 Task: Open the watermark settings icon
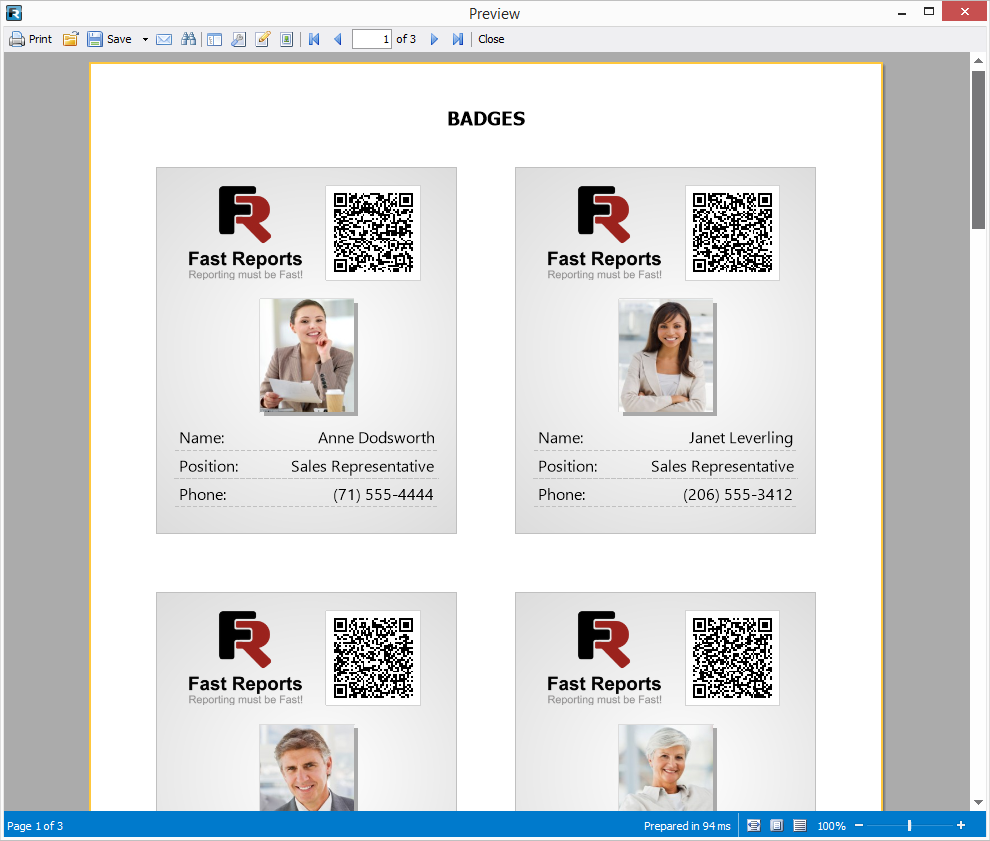pyautogui.click(x=286, y=39)
